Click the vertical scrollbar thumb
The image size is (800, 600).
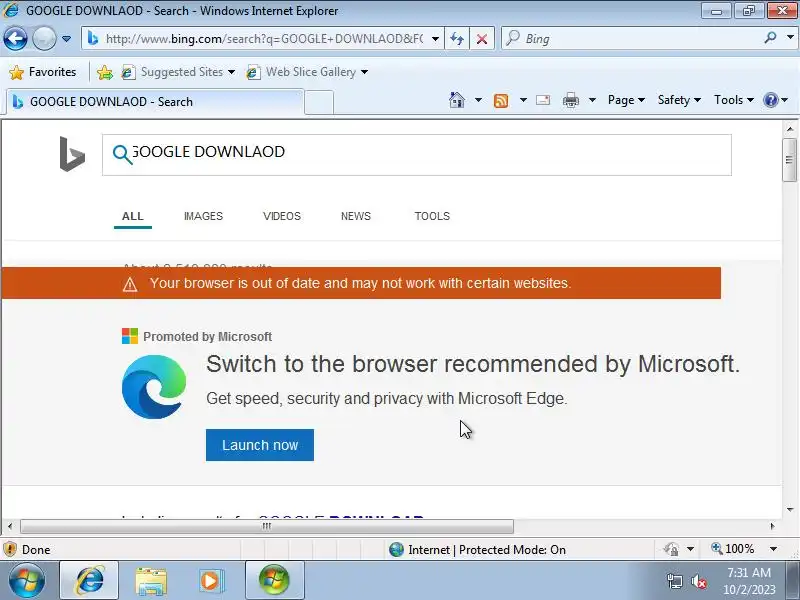pos(790,159)
